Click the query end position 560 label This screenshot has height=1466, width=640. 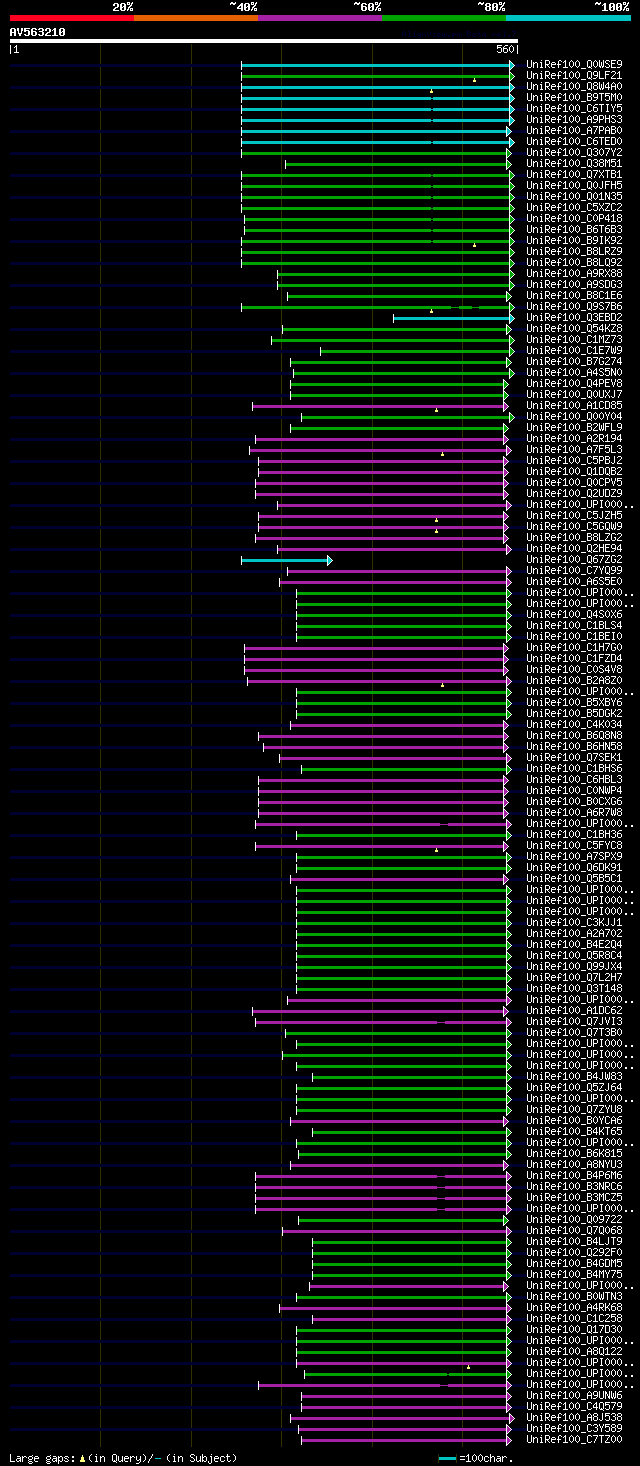coord(504,49)
